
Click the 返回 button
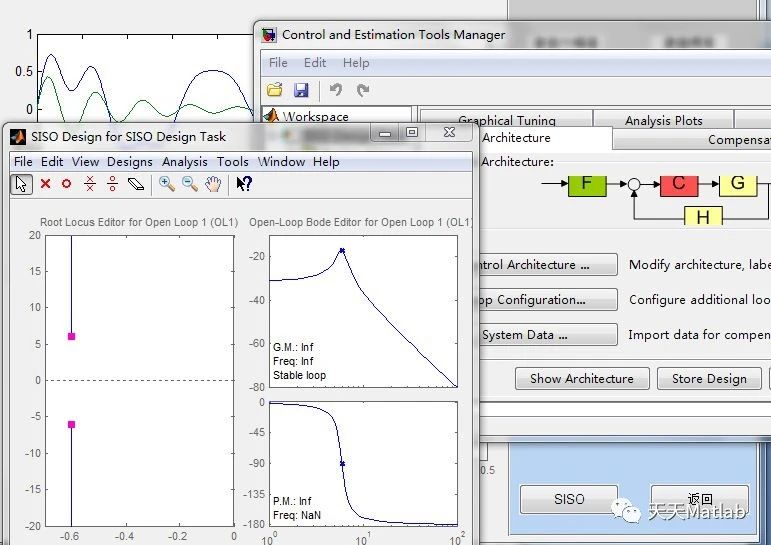click(x=700, y=499)
